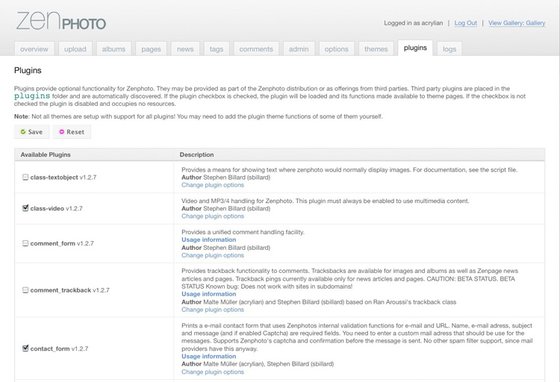Click the comment_trackback plugin name
Image resolution: width=560 pixels, height=382 pixels.
click(61, 290)
